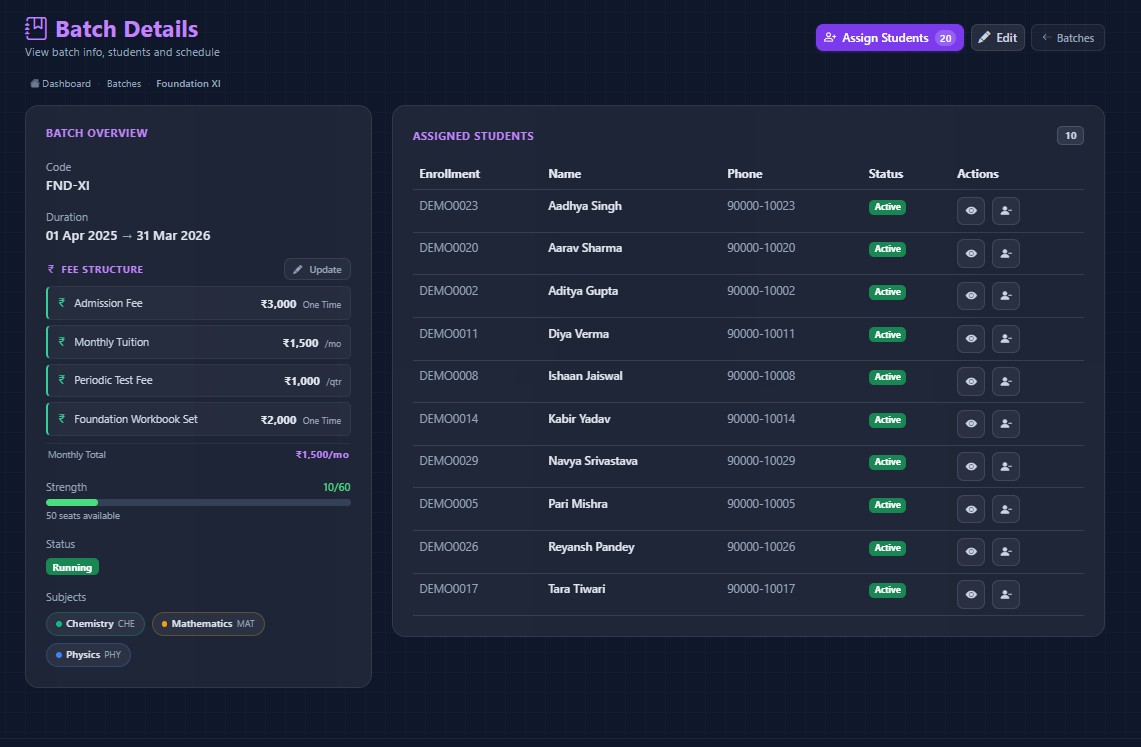The image size is (1141, 747).
Task: Click the Active badge for Diya Verma
Action: click(887, 335)
